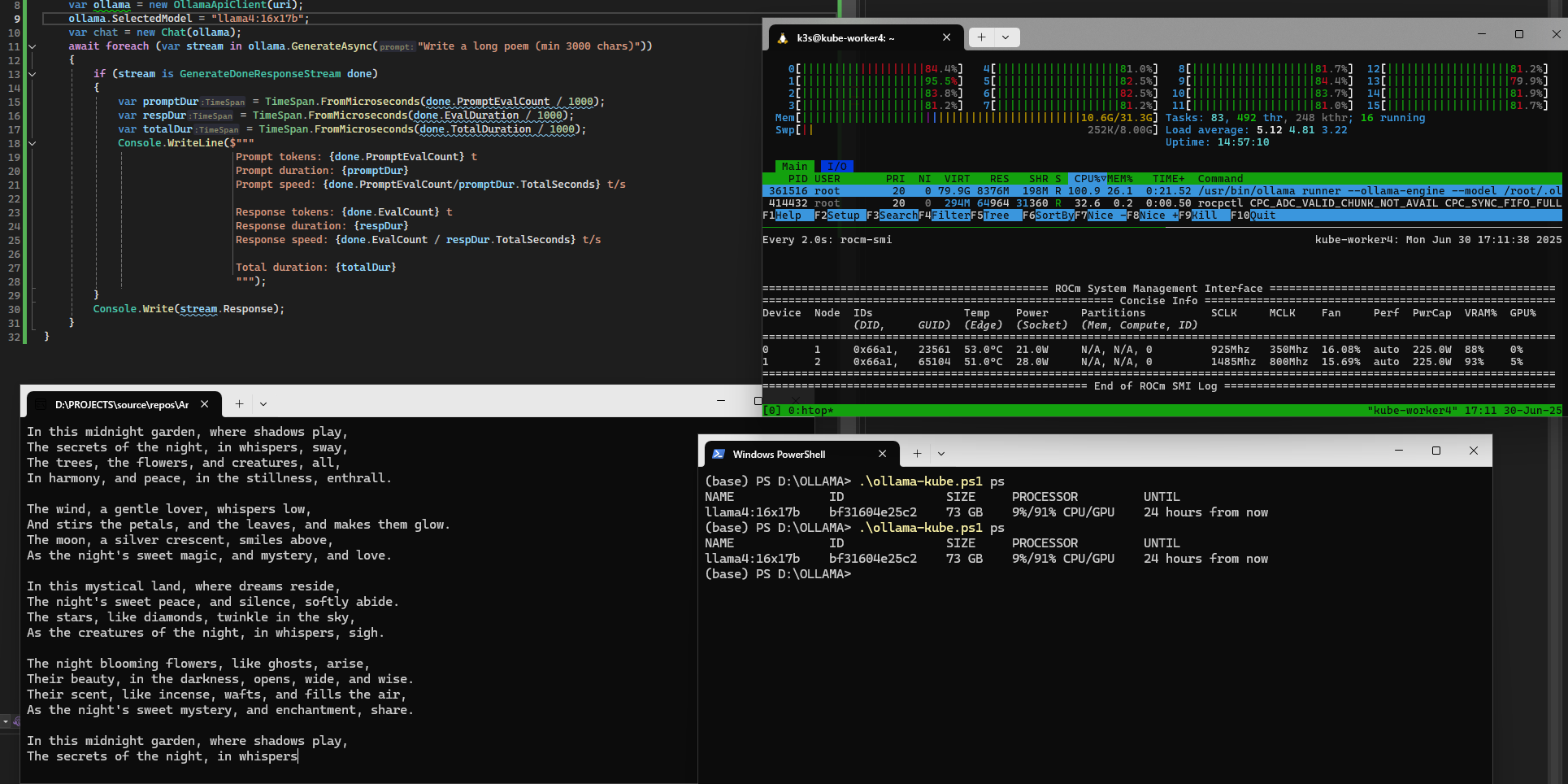This screenshot has height=784, width=1568.
Task: Open tab dropdown beside D:\PROJECTS terminal tab
Action: [263, 404]
